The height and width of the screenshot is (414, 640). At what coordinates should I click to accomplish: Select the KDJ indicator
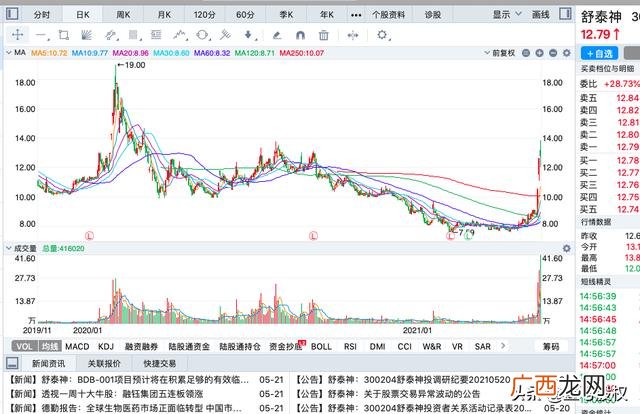[106, 347]
